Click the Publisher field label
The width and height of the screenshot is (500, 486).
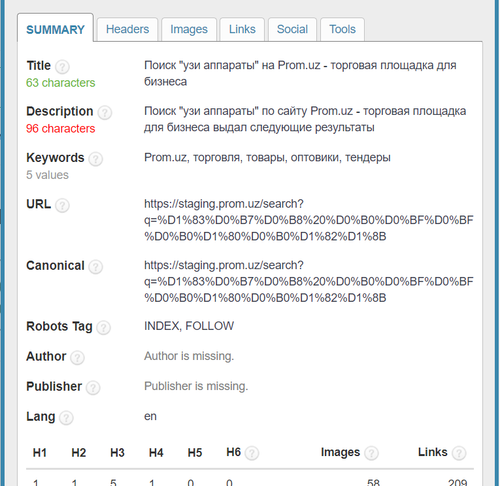(54, 387)
